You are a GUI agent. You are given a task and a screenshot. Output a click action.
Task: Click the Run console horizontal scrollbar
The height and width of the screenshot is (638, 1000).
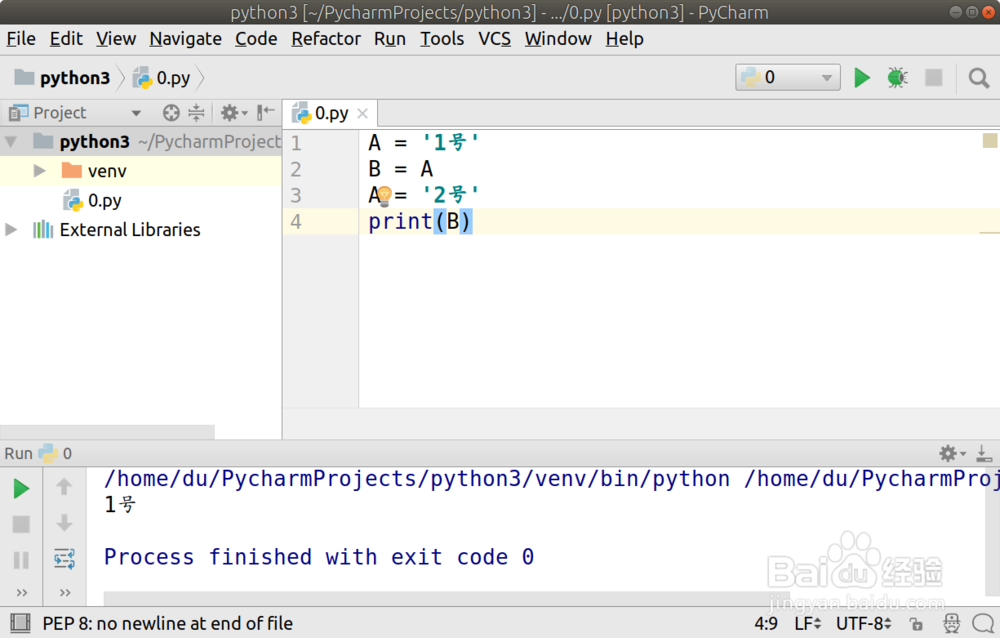pos(446,598)
